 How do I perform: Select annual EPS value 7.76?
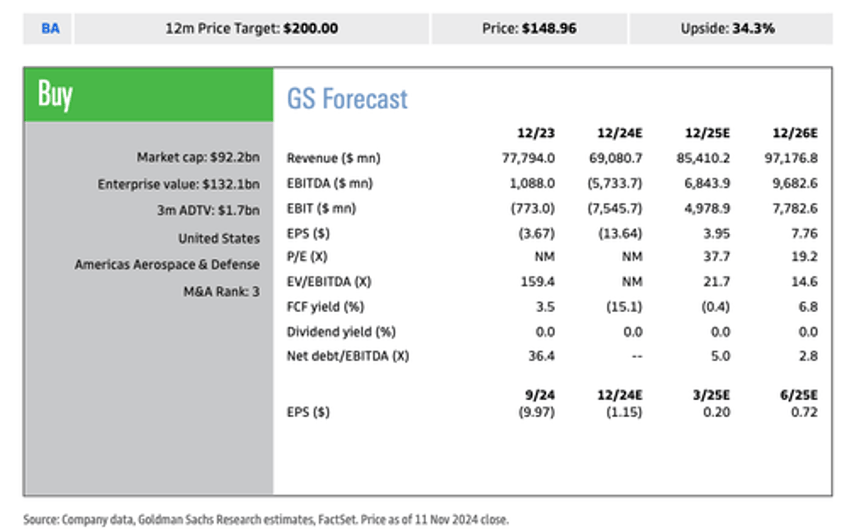[x=805, y=234]
